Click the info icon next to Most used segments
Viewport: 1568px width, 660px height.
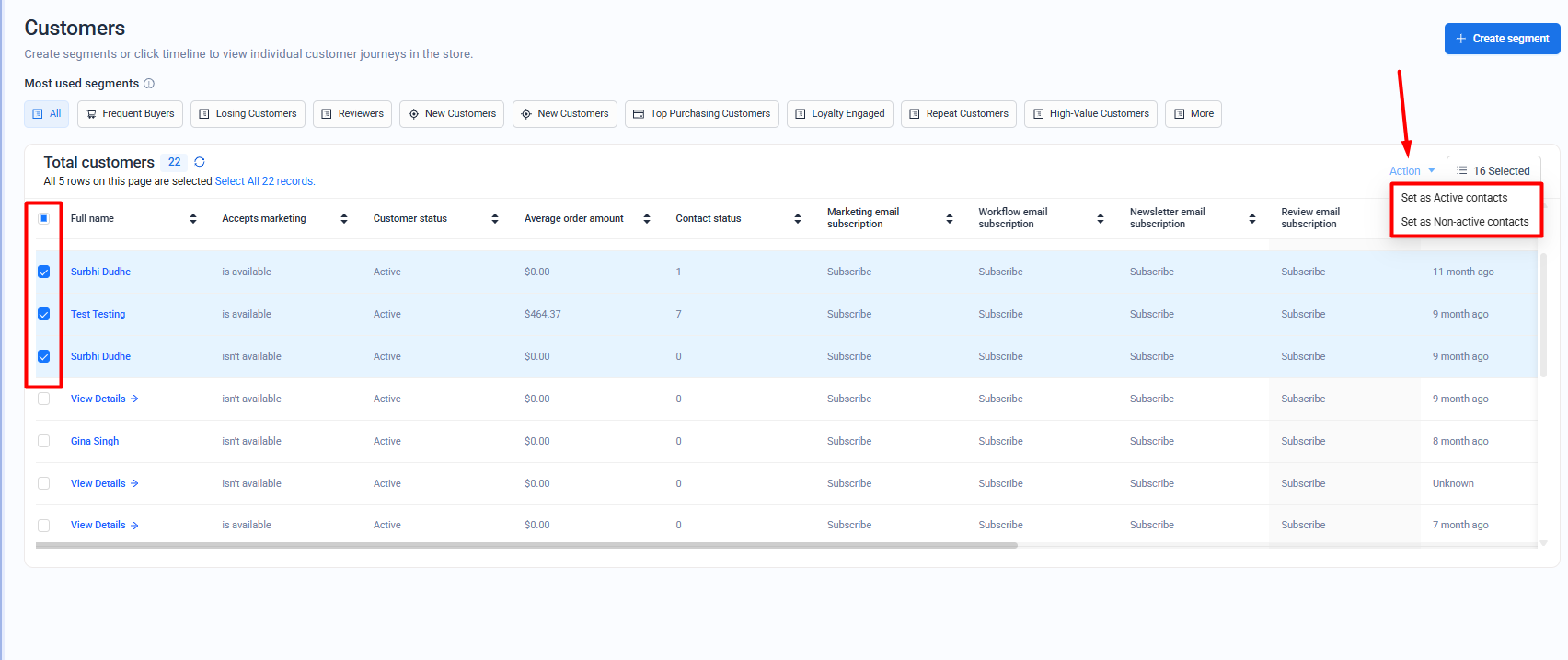pos(149,84)
